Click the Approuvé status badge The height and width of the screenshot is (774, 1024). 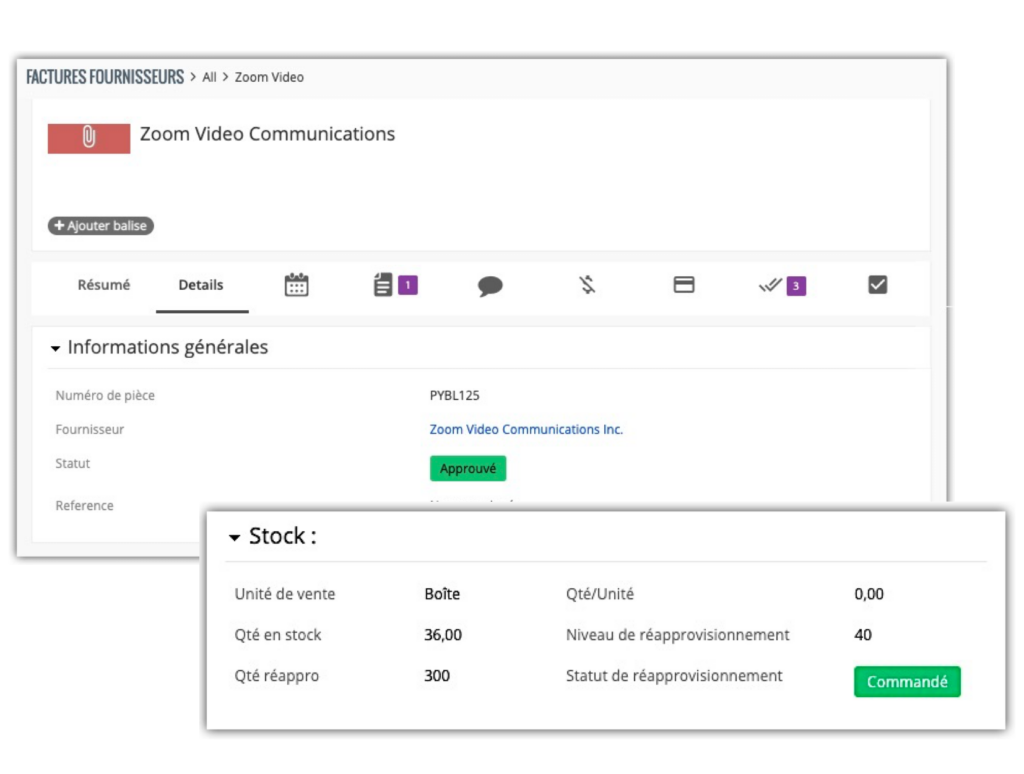click(468, 468)
